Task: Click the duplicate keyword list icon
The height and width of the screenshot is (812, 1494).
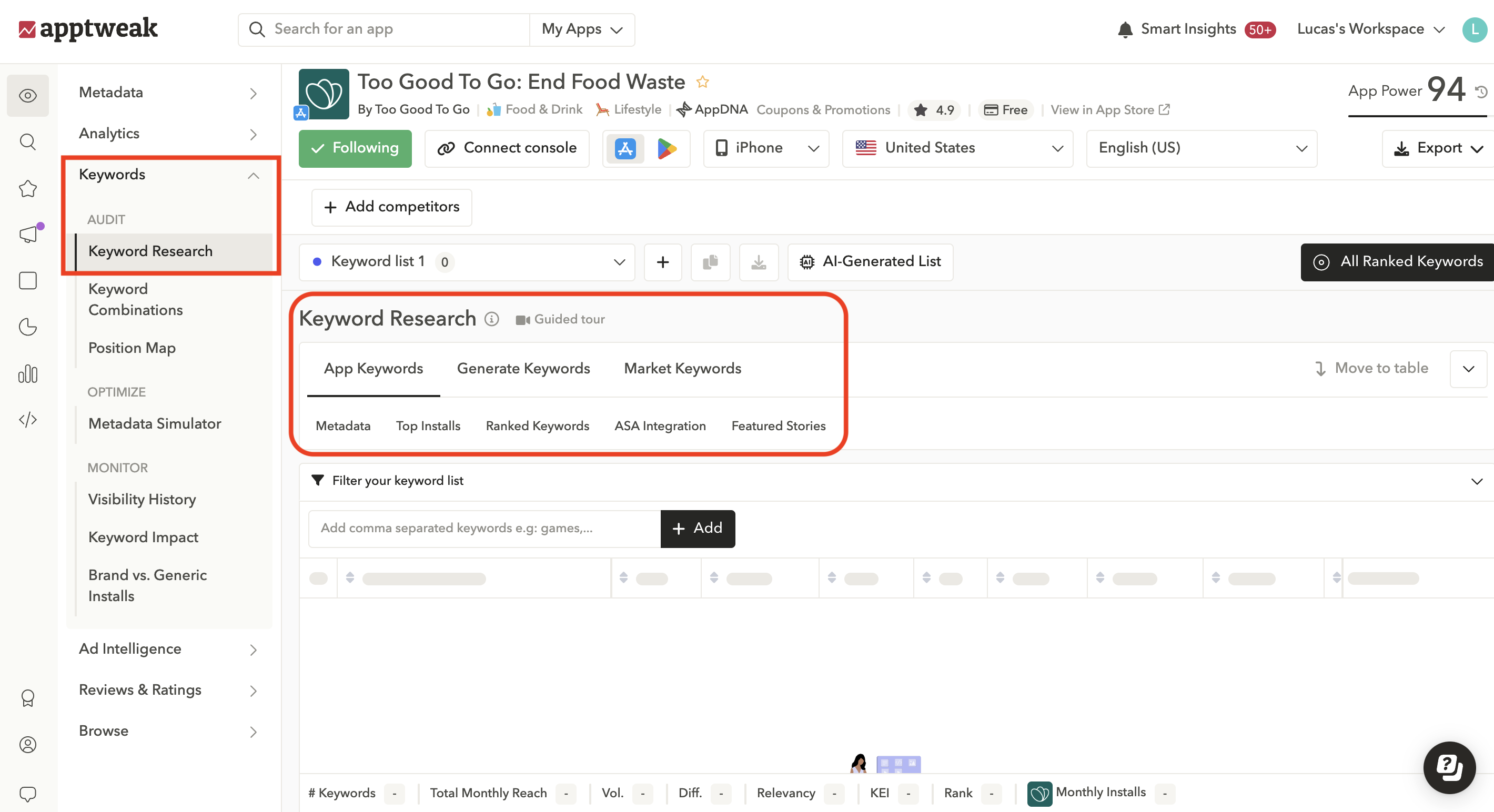Action: click(710, 262)
